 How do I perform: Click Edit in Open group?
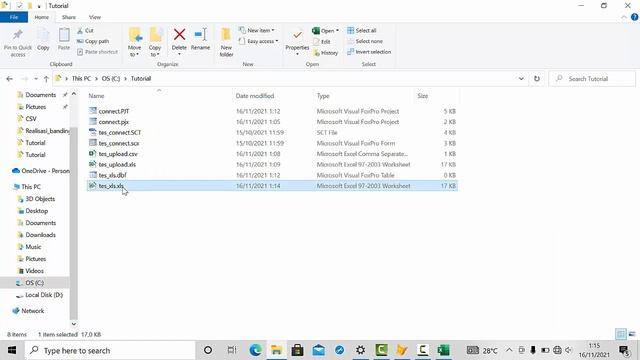[x=322, y=42]
